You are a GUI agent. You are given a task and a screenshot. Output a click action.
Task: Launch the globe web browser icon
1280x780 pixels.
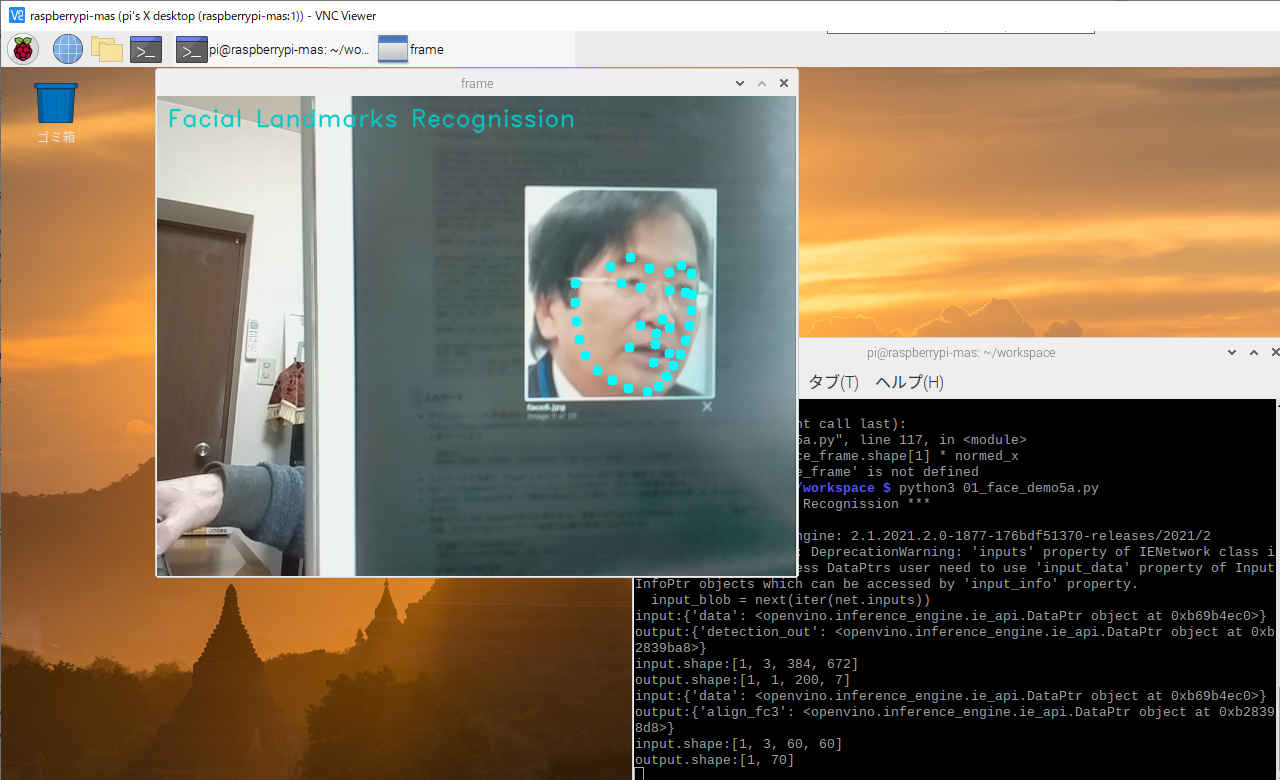click(x=68, y=48)
